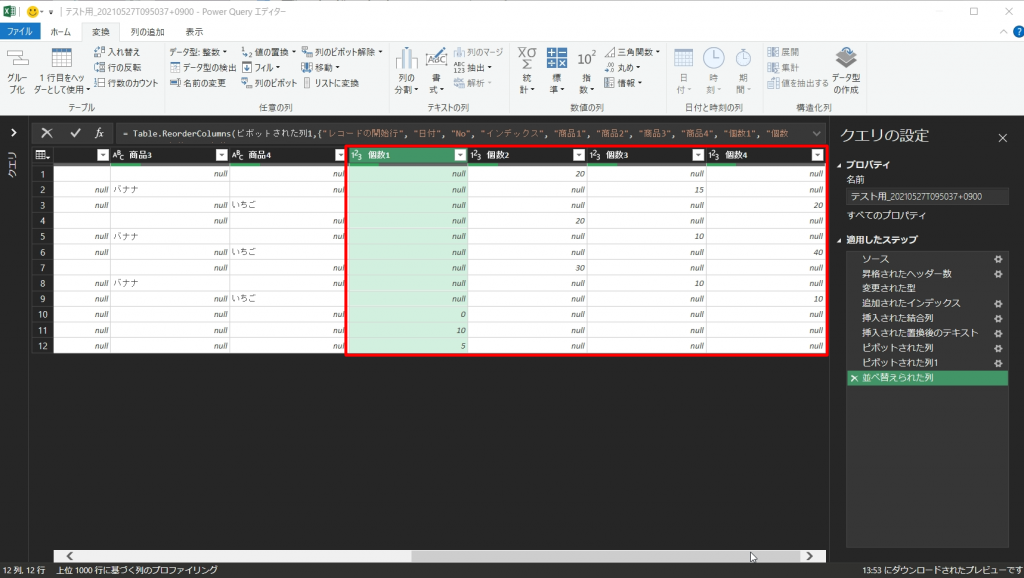Image resolution: width=1024 pixels, height=578 pixels.
Task: Expand the クエリ side pane arrow
Action: [14, 133]
